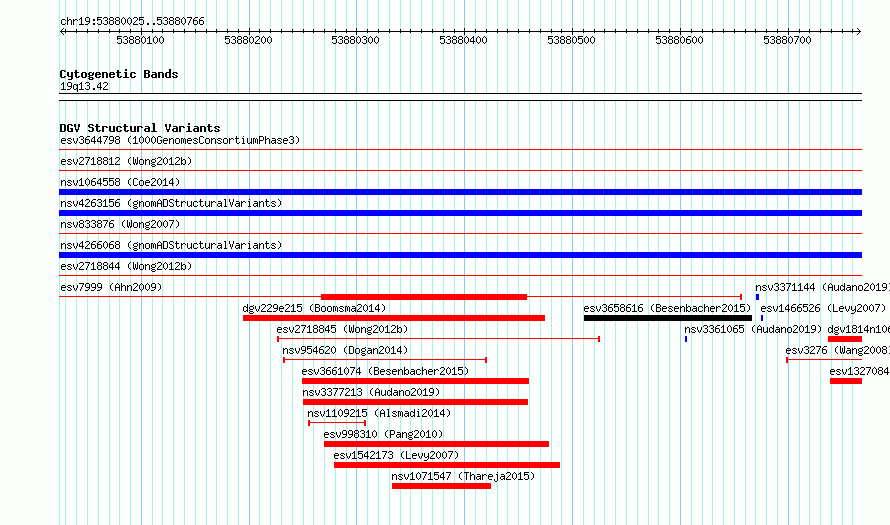The width and height of the screenshot is (890, 525).
Task: Select the 19q13.42 band label
Action: click(x=84, y=86)
